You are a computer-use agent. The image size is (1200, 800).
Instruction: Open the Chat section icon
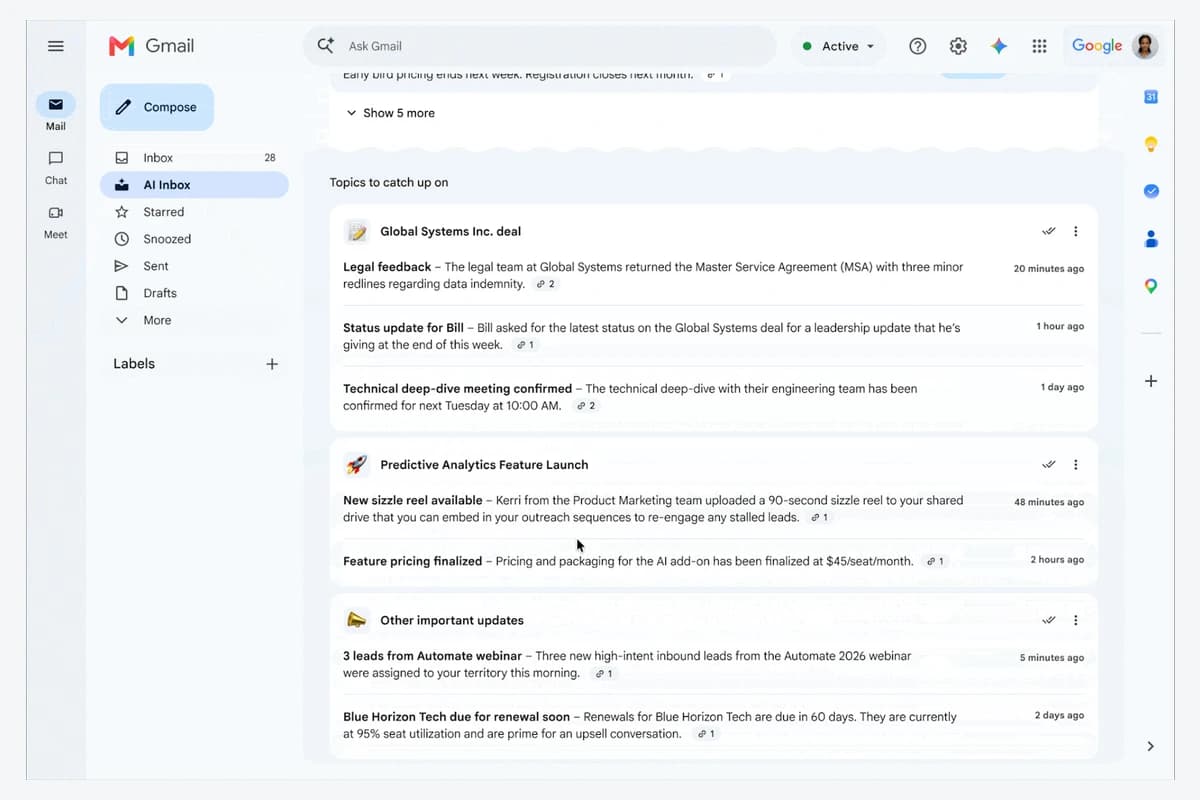tap(56, 158)
